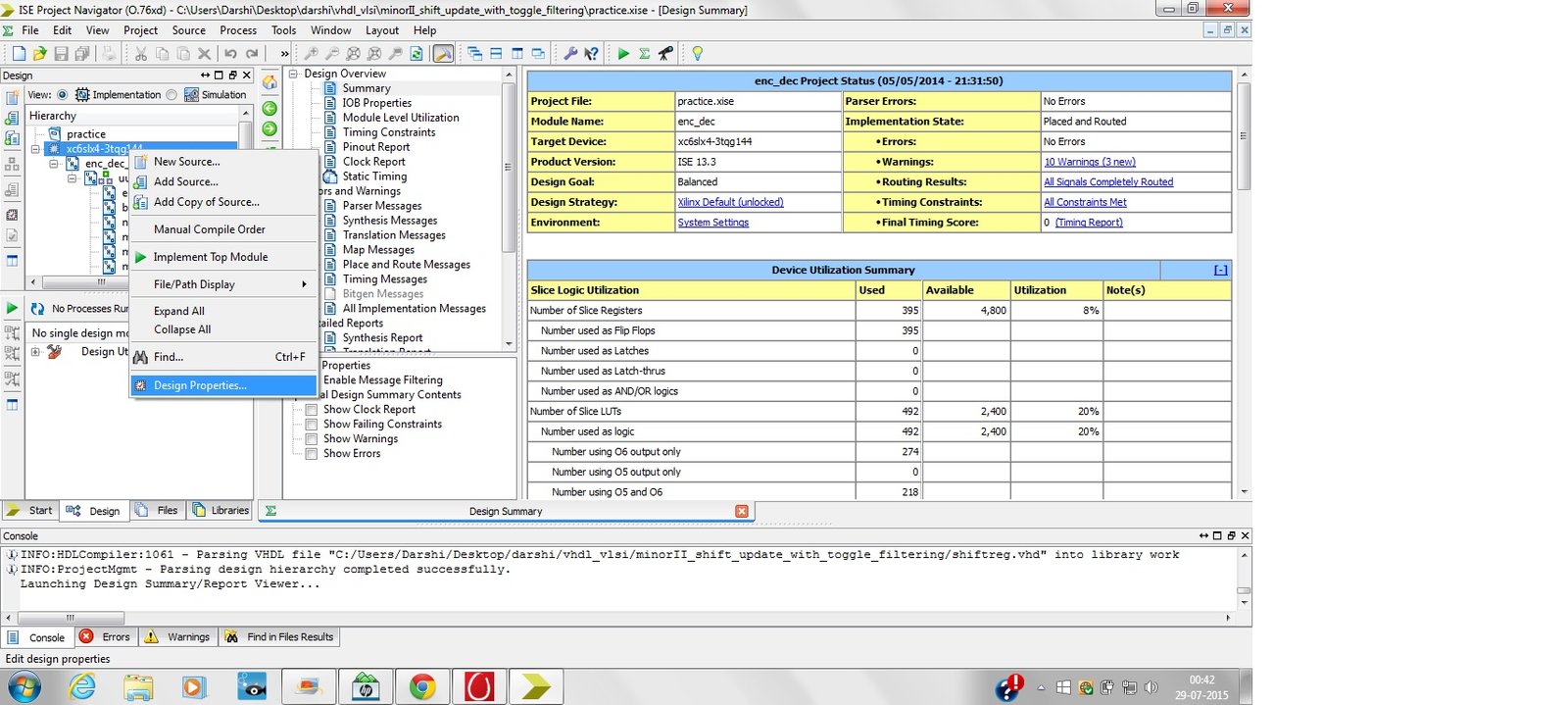
Task: Click the refresh icon in the toolbar
Action: pyautogui.click(x=416, y=54)
